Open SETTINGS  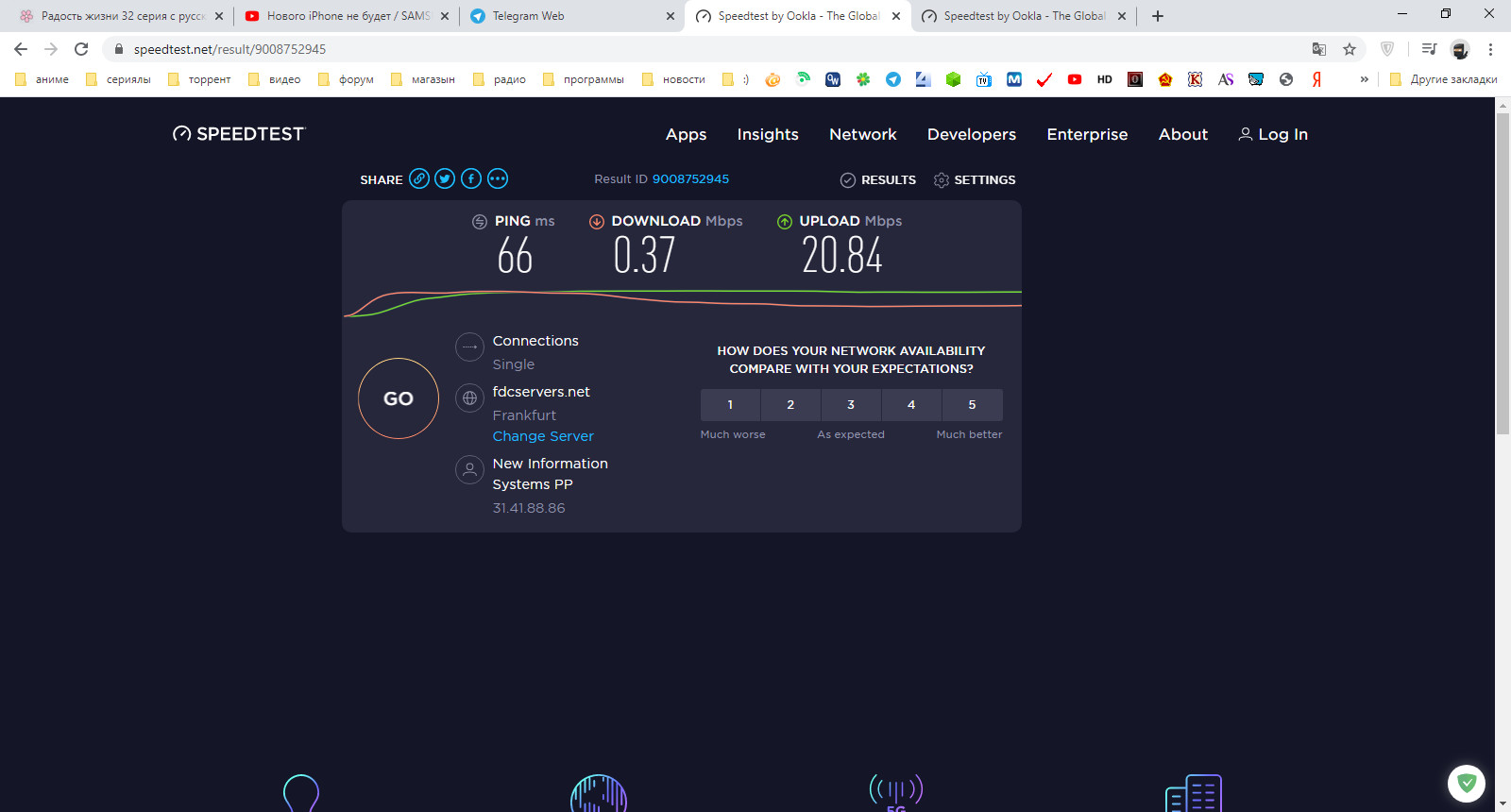pyautogui.click(x=975, y=179)
